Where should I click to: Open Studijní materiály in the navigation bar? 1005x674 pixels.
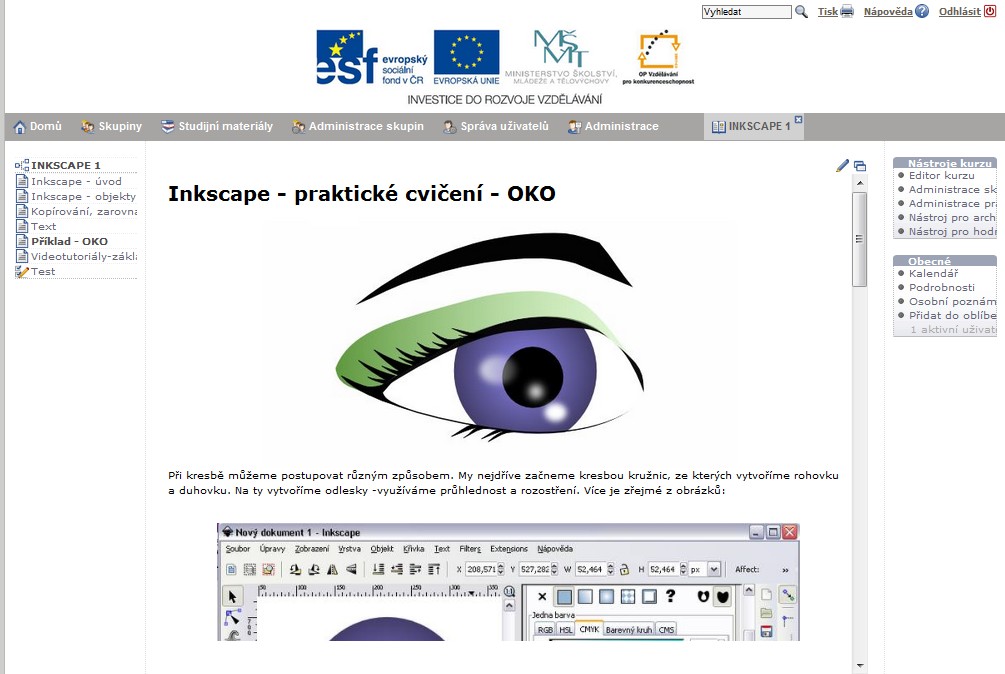[217, 126]
